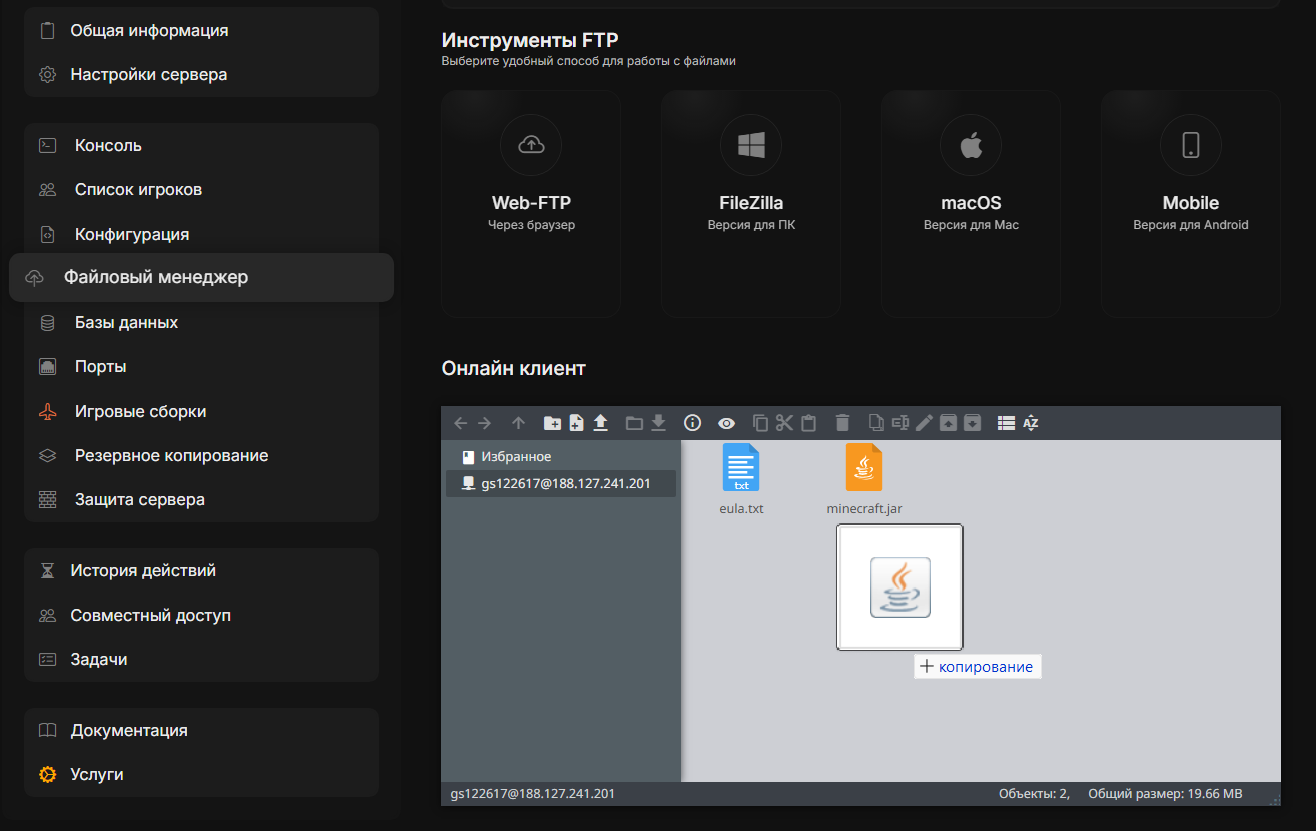Open the Web-FTP card

click(531, 204)
